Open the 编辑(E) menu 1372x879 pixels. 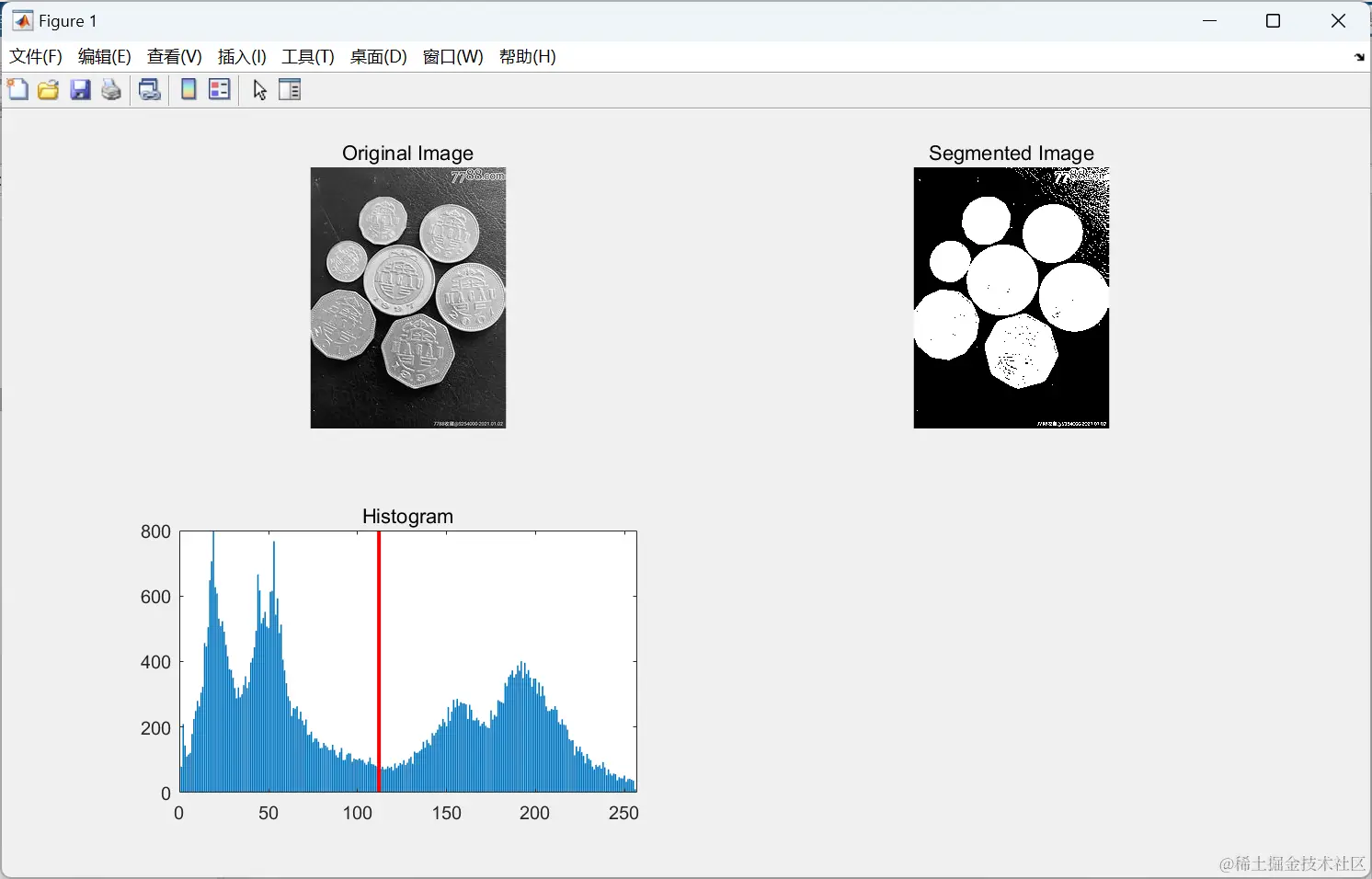tap(105, 57)
